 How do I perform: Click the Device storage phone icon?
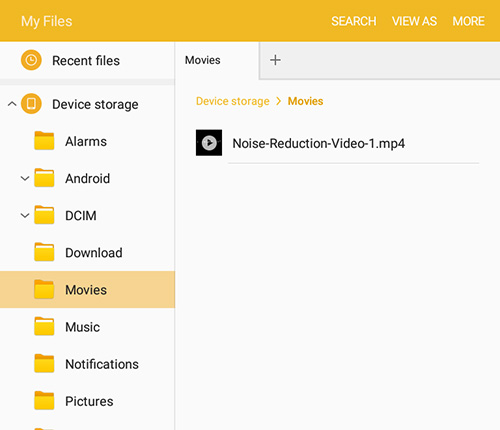point(31,104)
